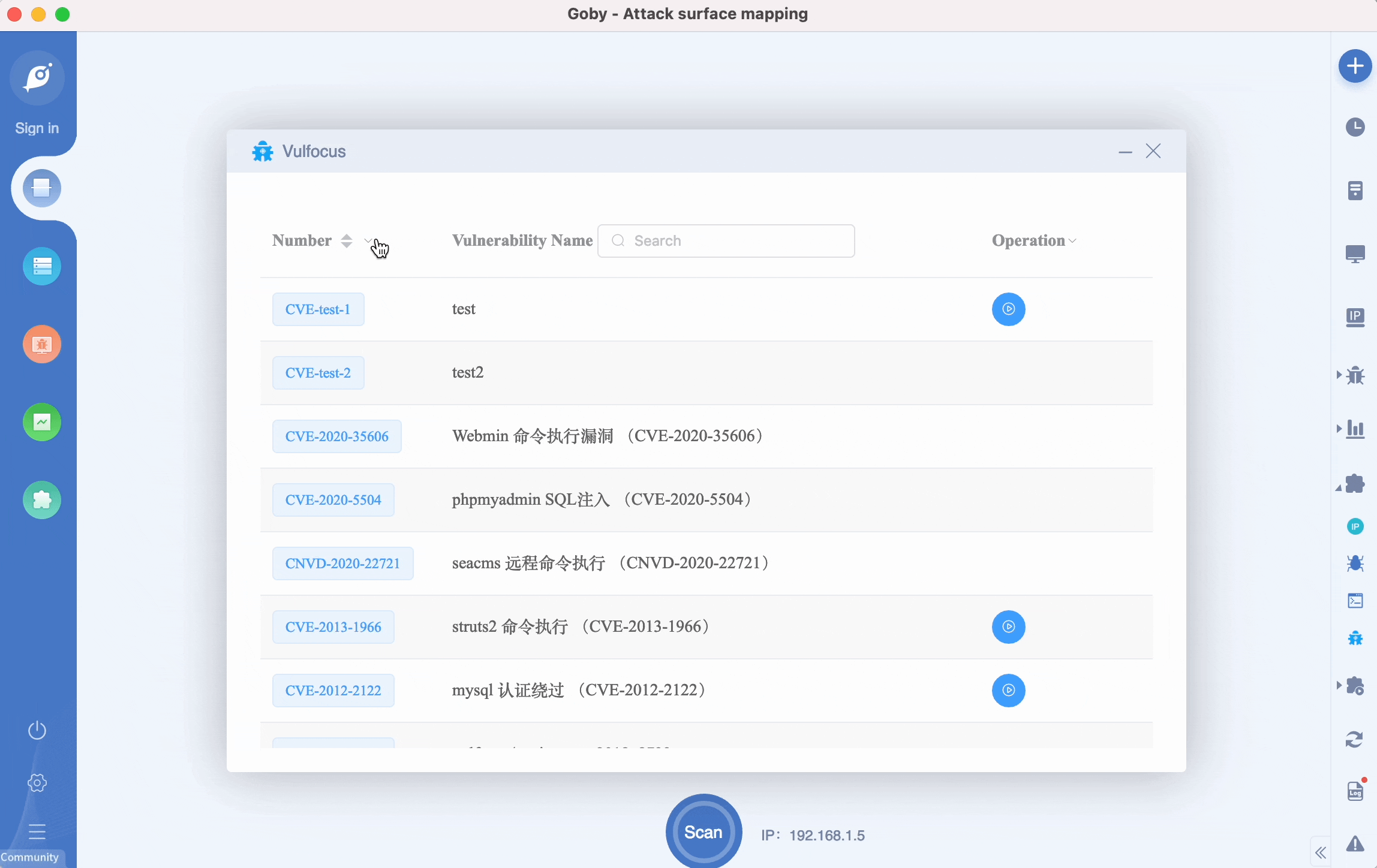Click the refresh arrows icon in right bar
This screenshot has height=868, width=1377.
coord(1355,740)
